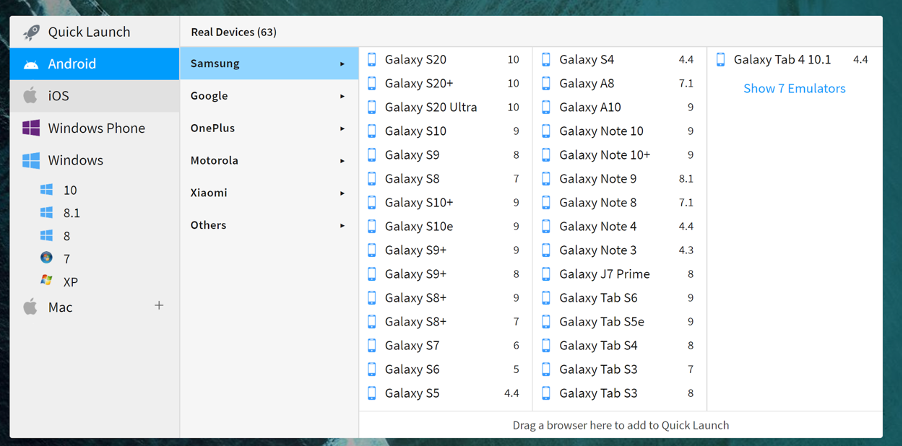Select the Android platform
Image resolution: width=902 pixels, height=446 pixels.
[x=94, y=64]
